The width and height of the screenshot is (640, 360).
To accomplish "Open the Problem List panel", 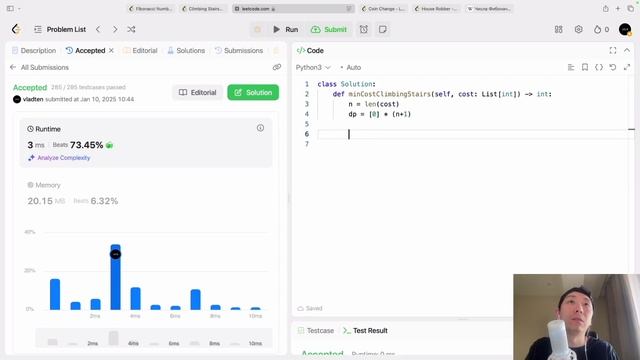I will tap(60, 29).
